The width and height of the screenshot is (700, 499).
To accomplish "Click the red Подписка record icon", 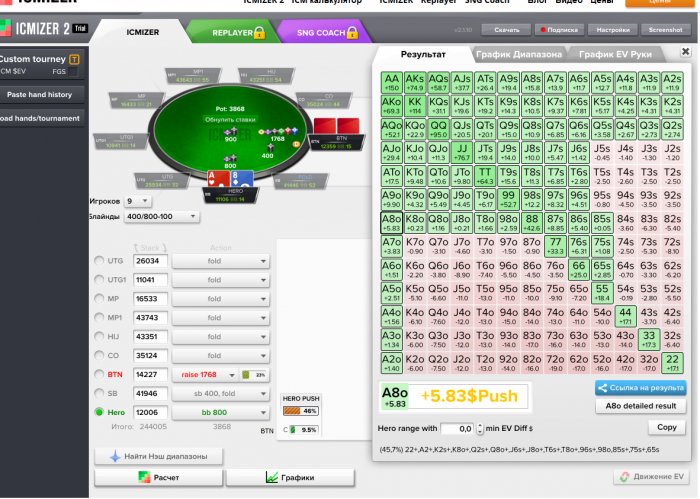I will point(543,30).
